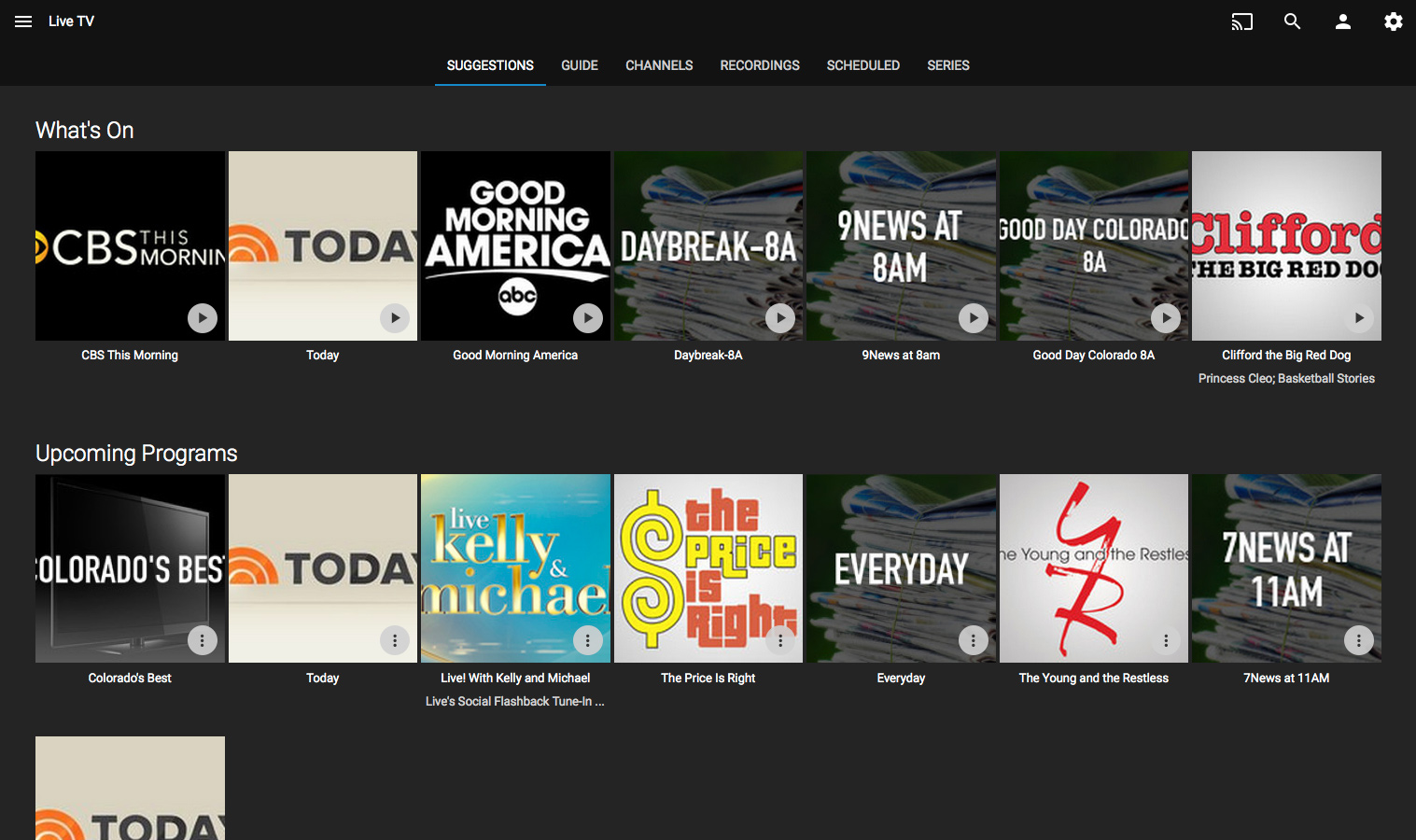The height and width of the screenshot is (840, 1416).
Task: Open the 7News at 11AM title link
Action: point(1286,679)
